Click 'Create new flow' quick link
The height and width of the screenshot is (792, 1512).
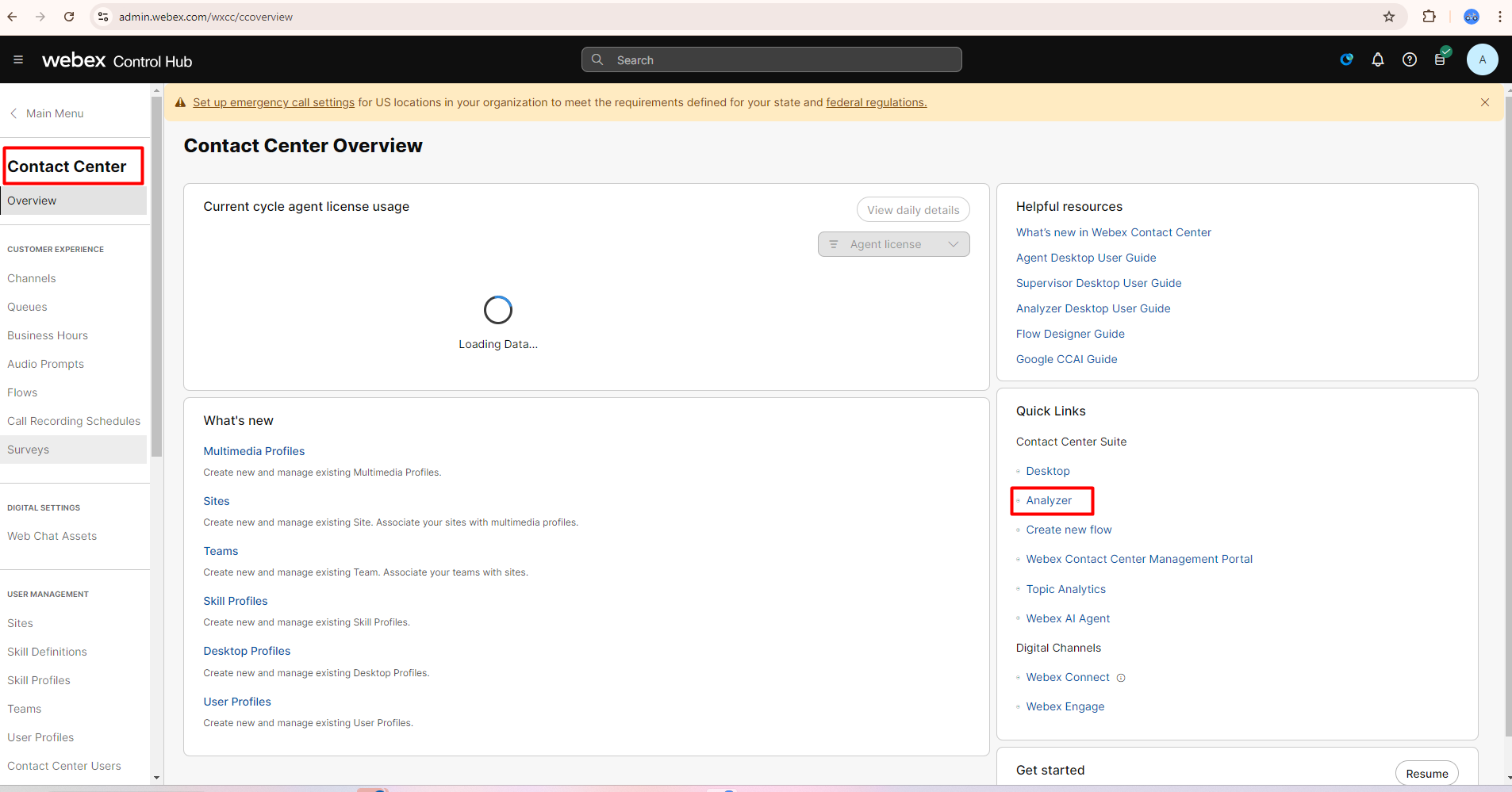click(x=1069, y=530)
